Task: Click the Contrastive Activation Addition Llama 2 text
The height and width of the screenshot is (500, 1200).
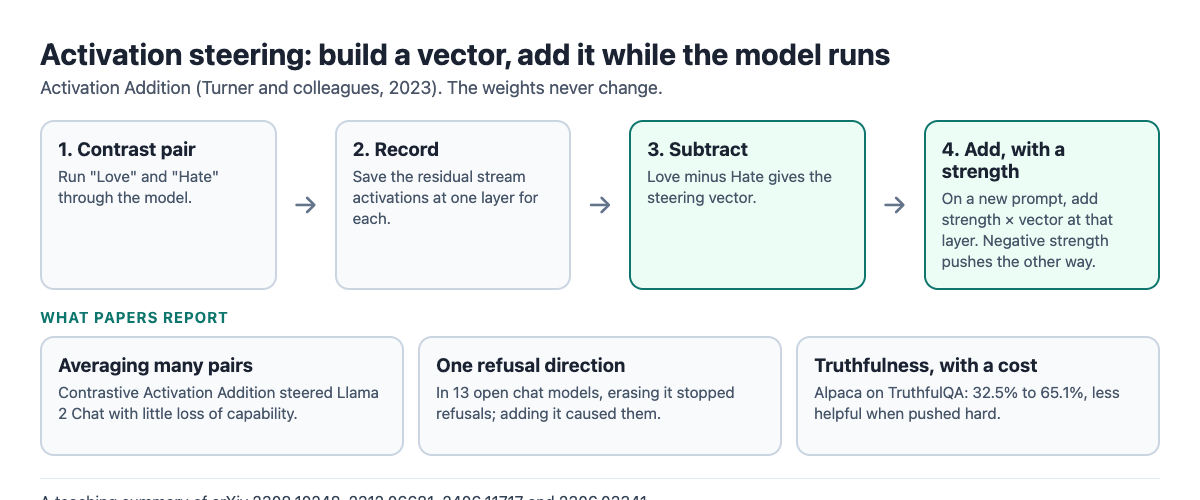Action: point(219,403)
